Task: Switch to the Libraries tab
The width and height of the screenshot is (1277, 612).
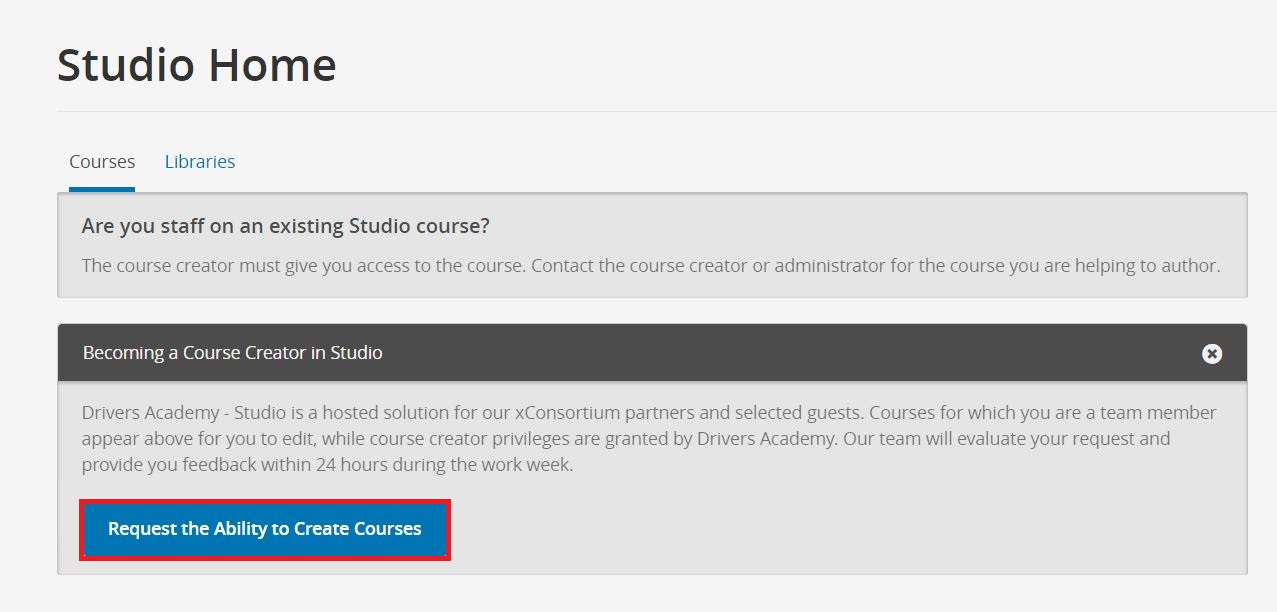Action: (x=200, y=161)
